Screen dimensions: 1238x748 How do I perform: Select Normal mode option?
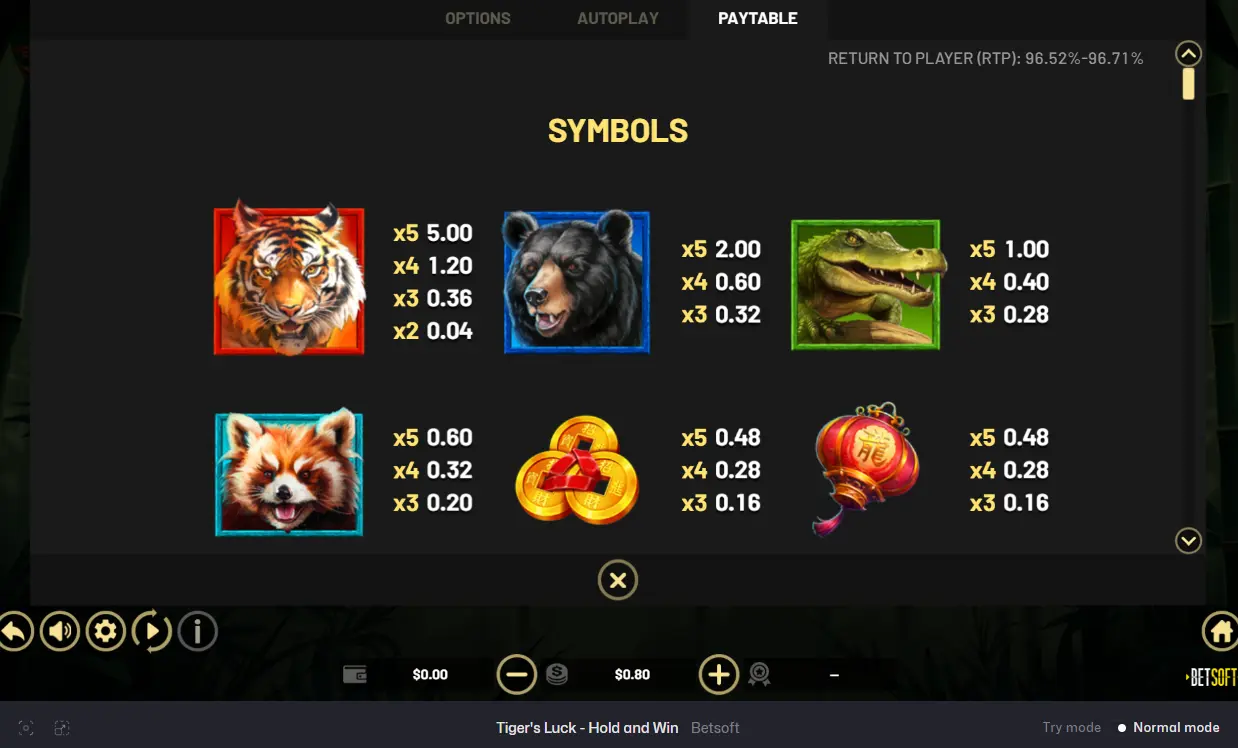[1169, 727]
